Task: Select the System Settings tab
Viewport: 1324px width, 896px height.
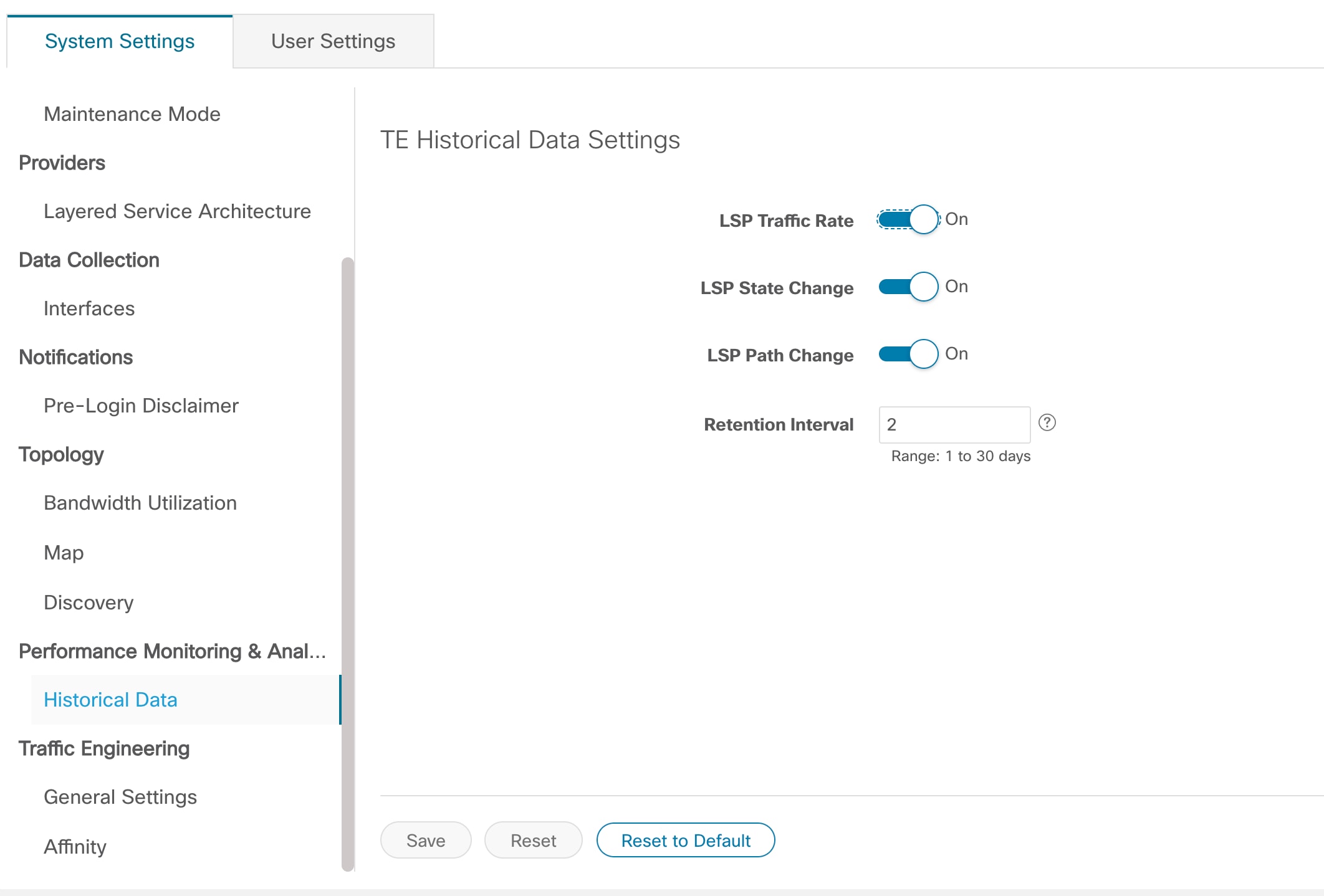Action: 120,41
